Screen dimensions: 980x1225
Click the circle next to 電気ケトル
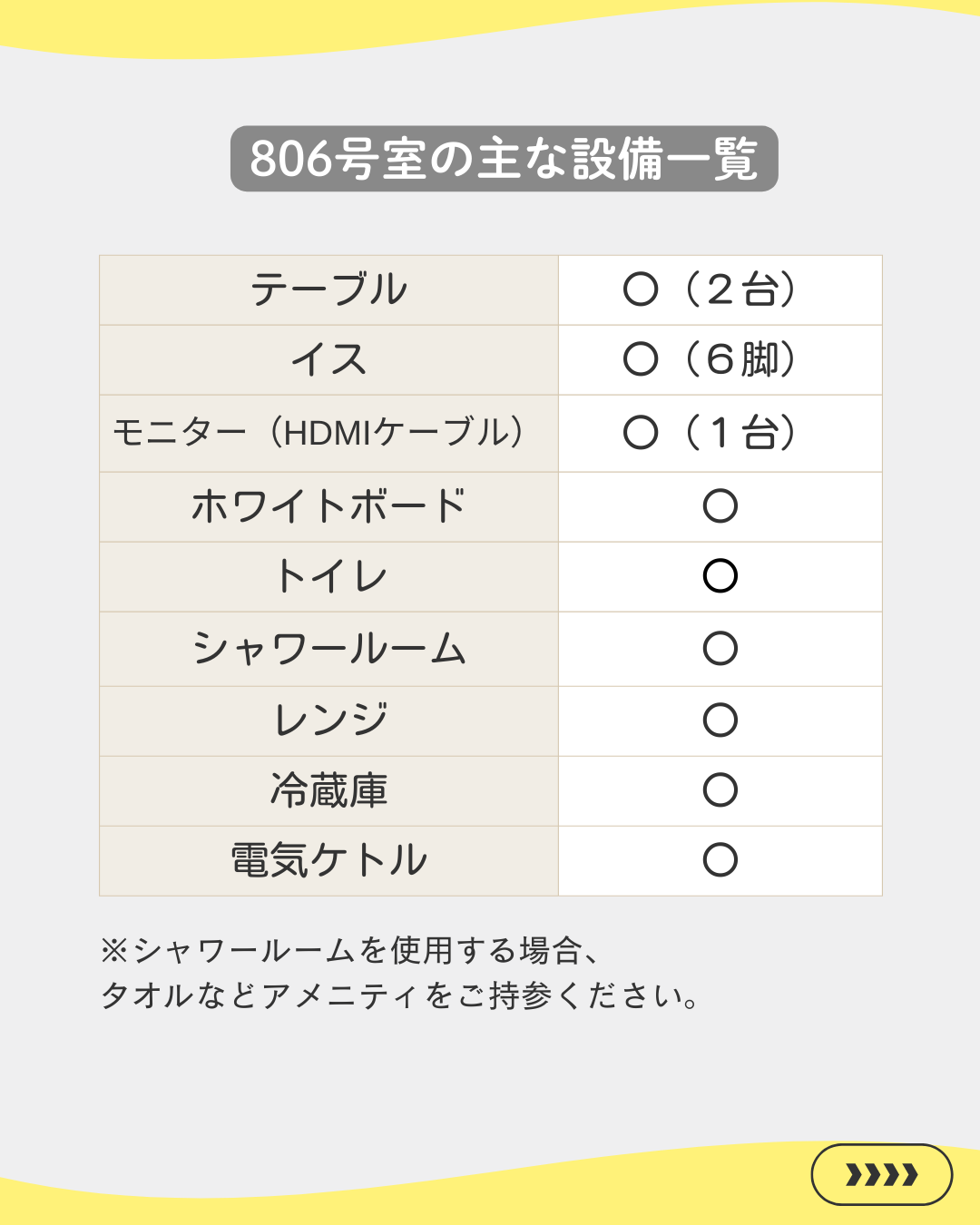(720, 859)
